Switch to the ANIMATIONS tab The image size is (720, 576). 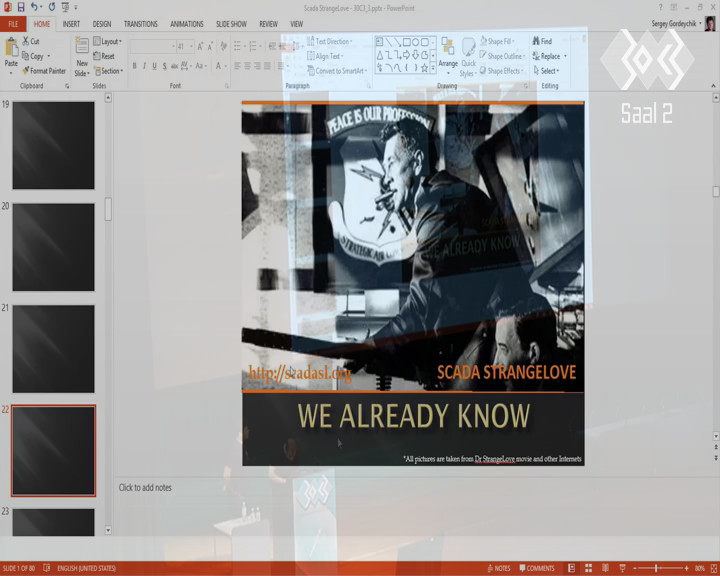[x=186, y=24]
